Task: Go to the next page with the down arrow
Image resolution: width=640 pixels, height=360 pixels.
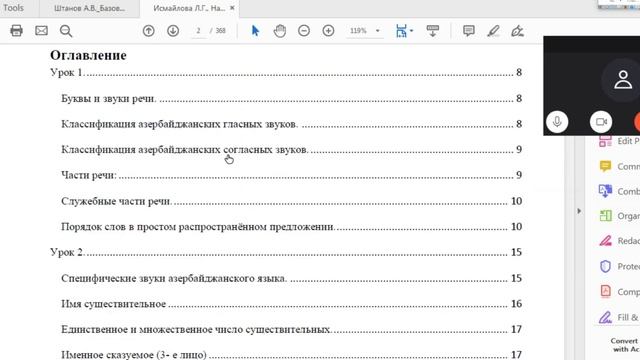Action: coord(173,31)
